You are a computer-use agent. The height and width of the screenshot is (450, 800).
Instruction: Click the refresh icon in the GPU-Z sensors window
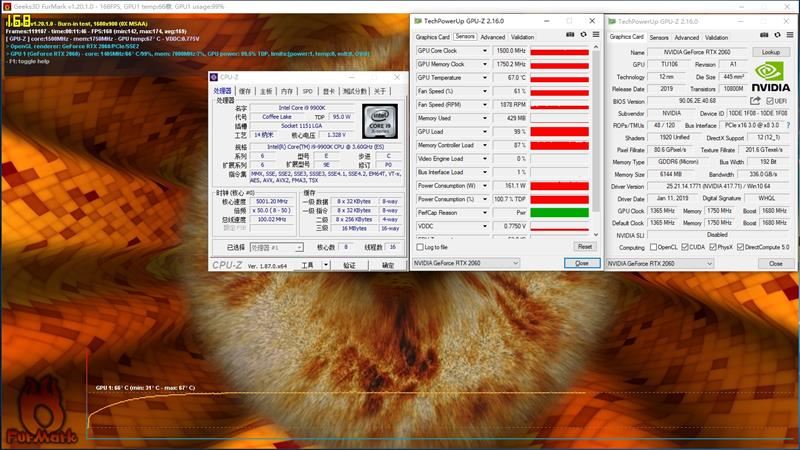pyautogui.click(x=583, y=35)
